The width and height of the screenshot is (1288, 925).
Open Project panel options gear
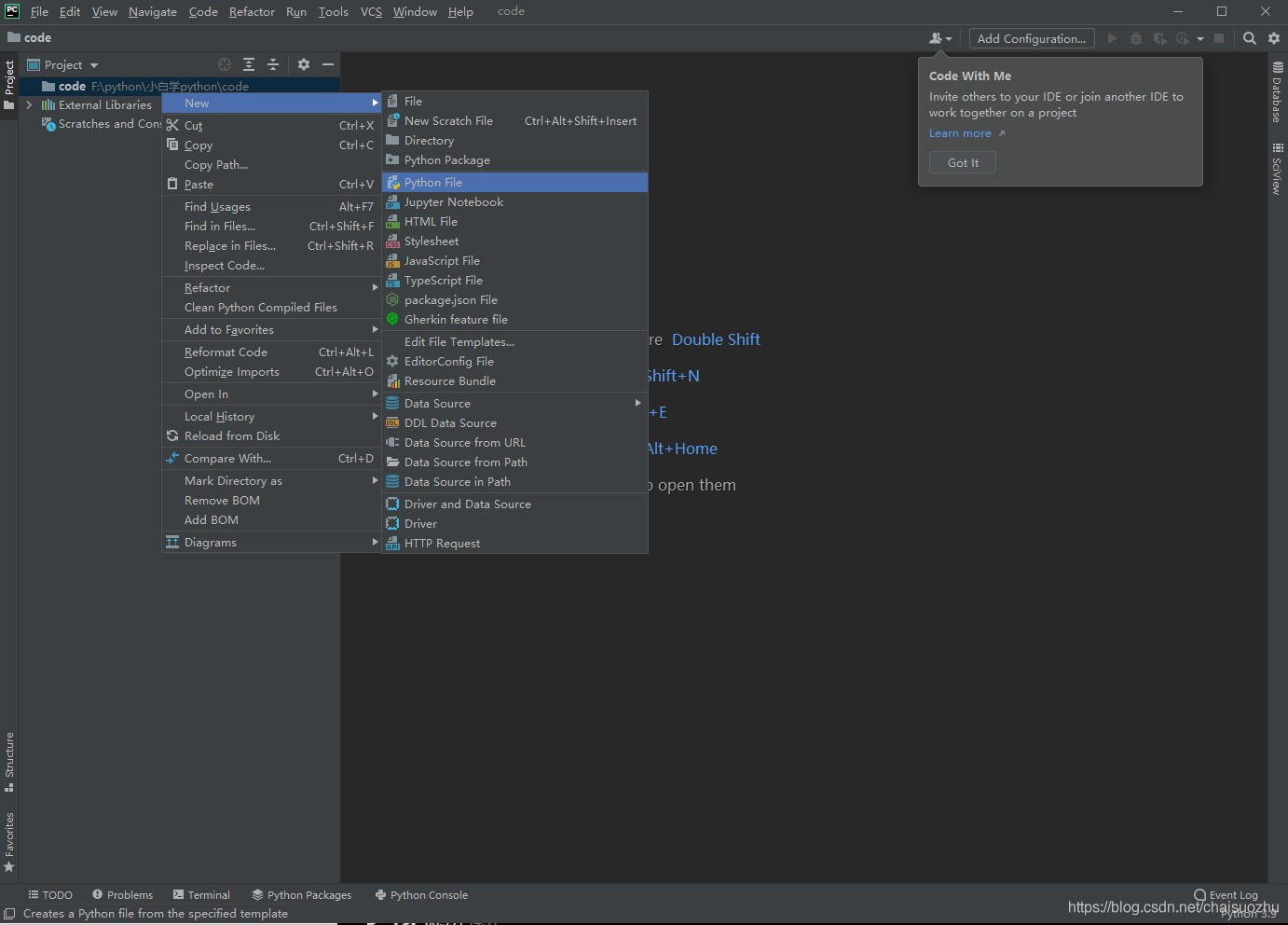click(304, 64)
